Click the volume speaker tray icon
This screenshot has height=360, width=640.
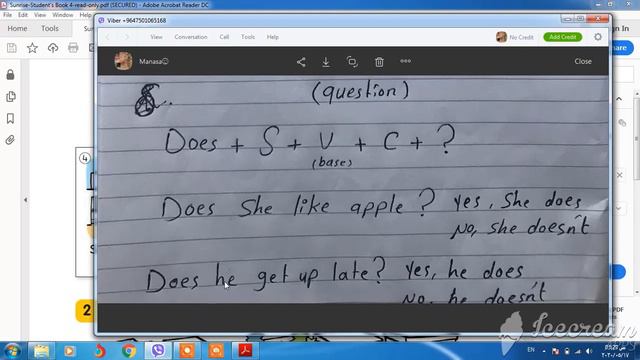point(589,351)
